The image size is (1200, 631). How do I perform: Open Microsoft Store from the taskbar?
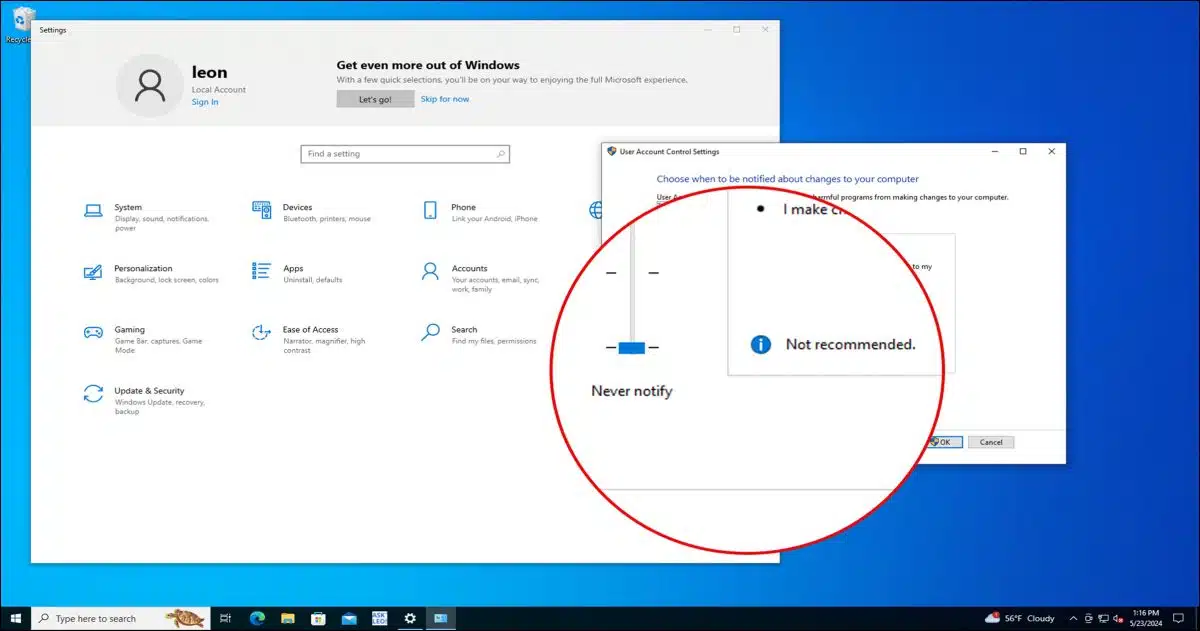tap(318, 618)
